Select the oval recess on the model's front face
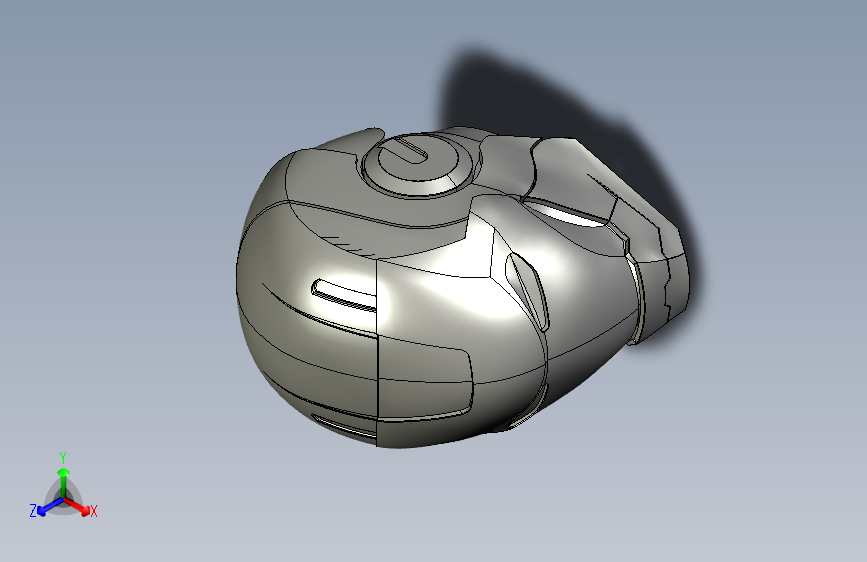Screen dimensions: 867x562 point(527,290)
